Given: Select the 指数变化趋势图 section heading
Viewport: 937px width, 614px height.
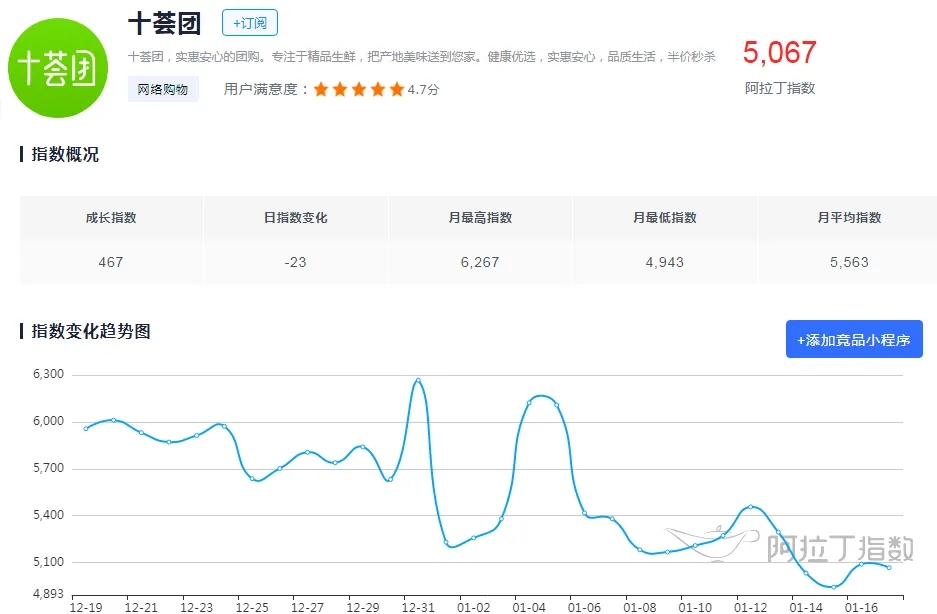Looking at the screenshot, I should (91, 331).
